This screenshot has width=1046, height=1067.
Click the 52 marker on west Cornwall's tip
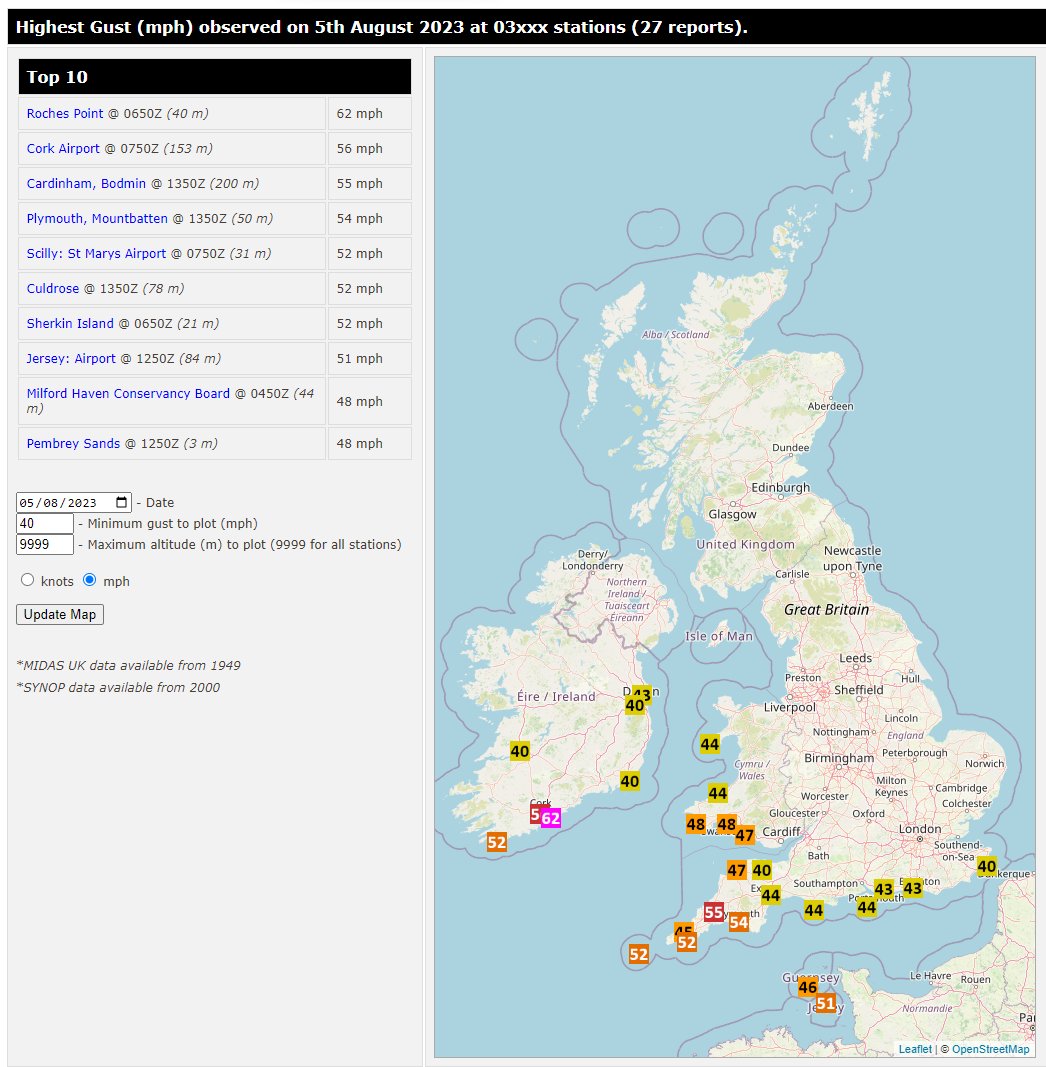[x=687, y=942]
